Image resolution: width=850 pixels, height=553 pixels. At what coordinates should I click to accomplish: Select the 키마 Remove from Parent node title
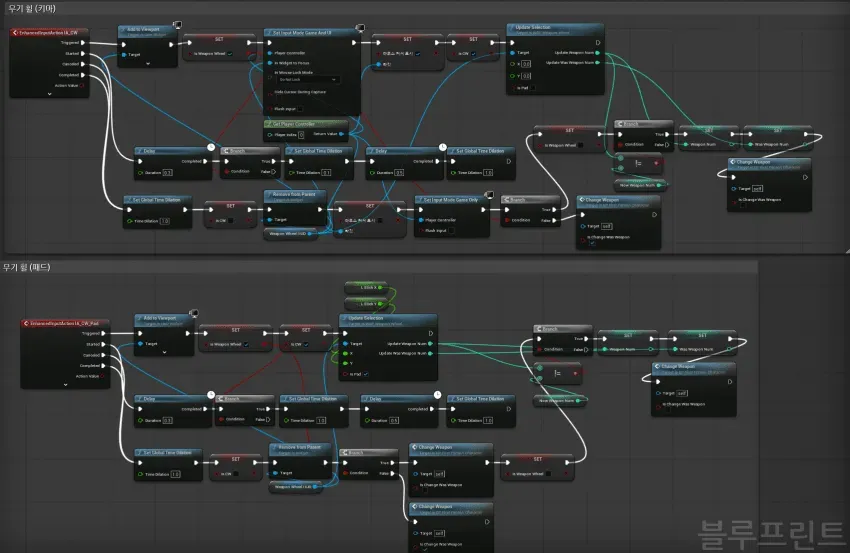click(x=293, y=194)
